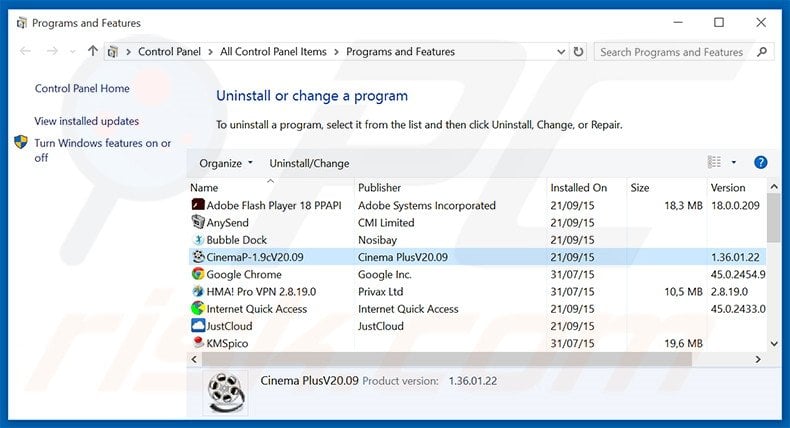Open Turn Windows features on or off
This screenshot has height=428, width=790.
pos(102,150)
